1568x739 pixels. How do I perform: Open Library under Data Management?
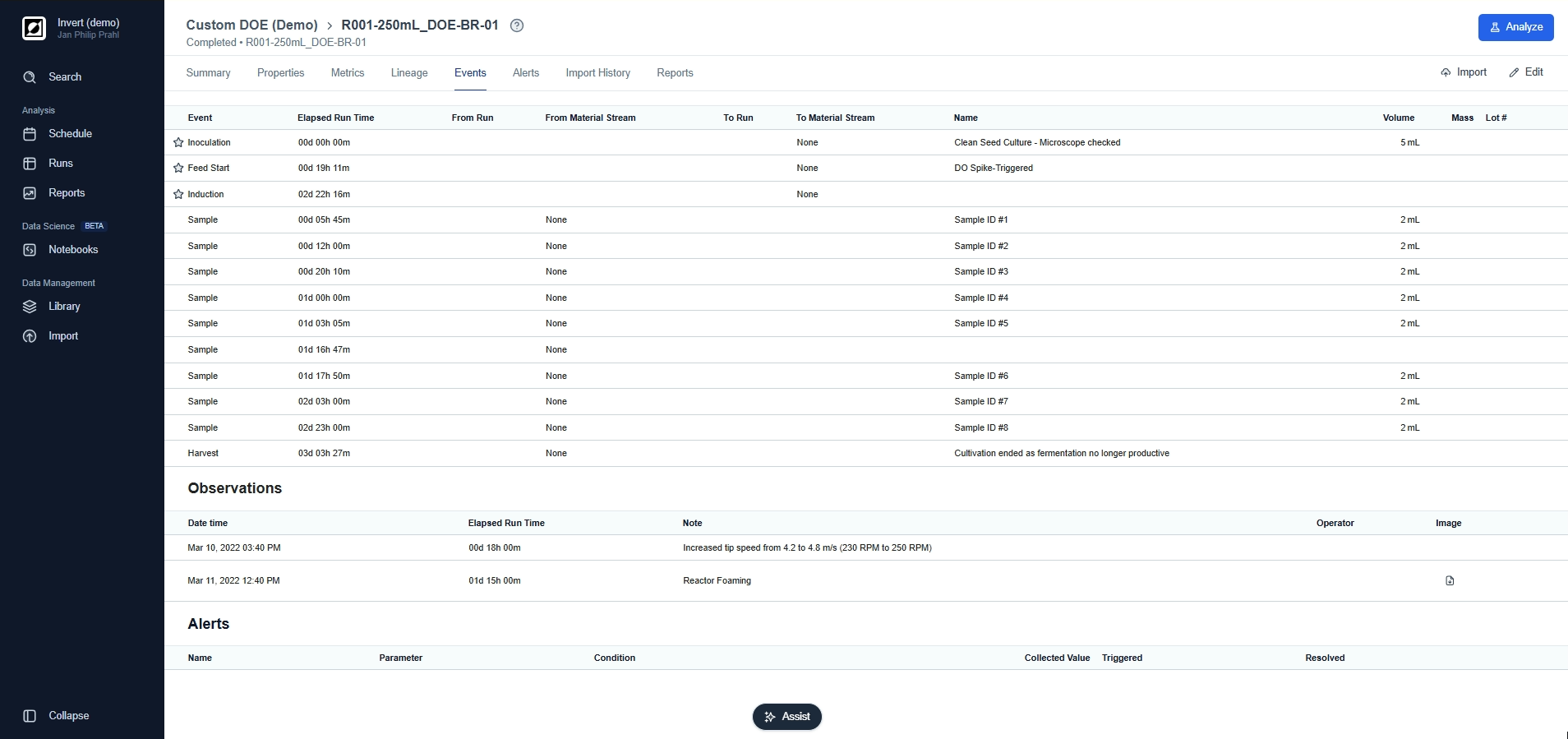pos(63,307)
